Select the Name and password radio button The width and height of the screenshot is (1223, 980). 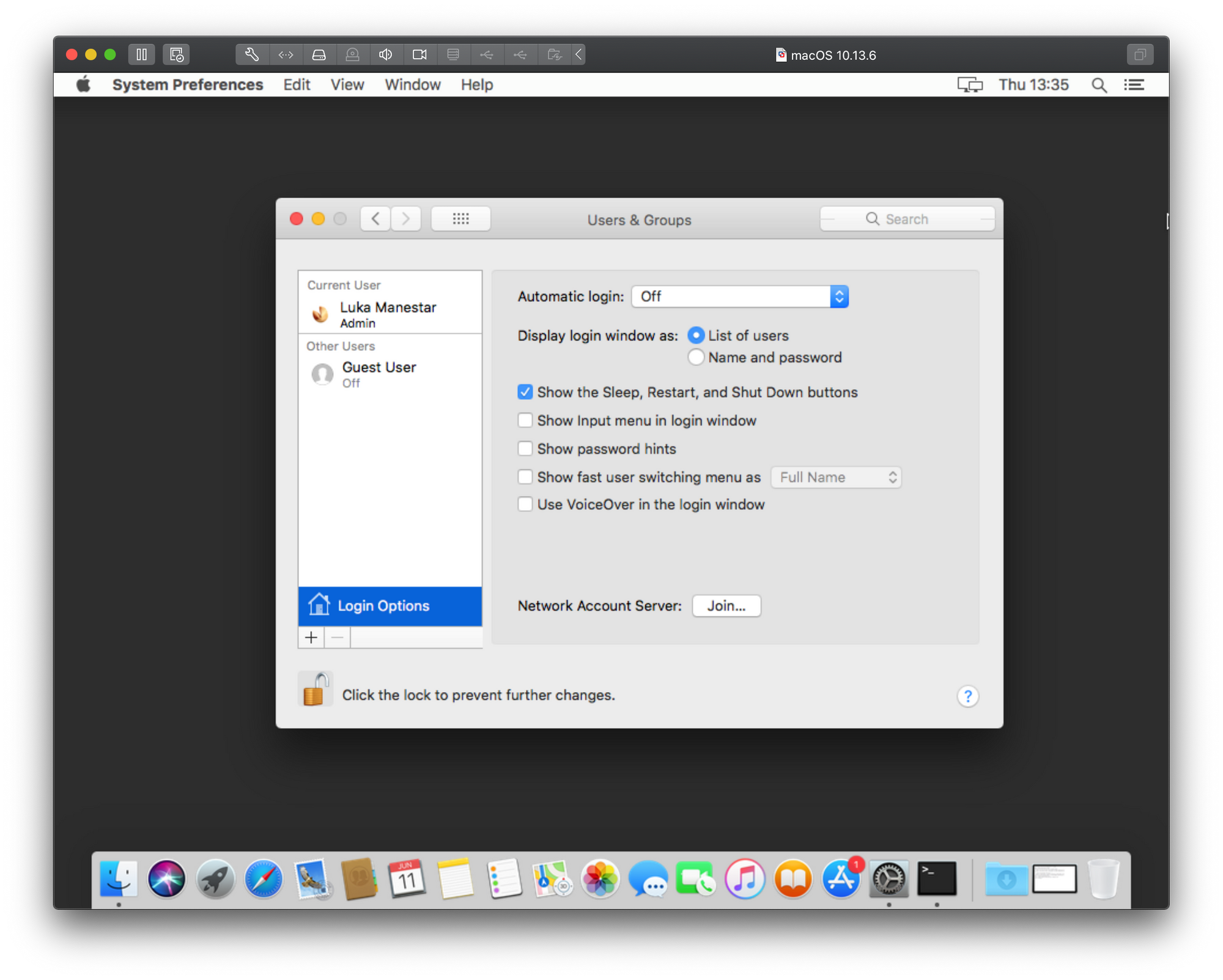696,357
